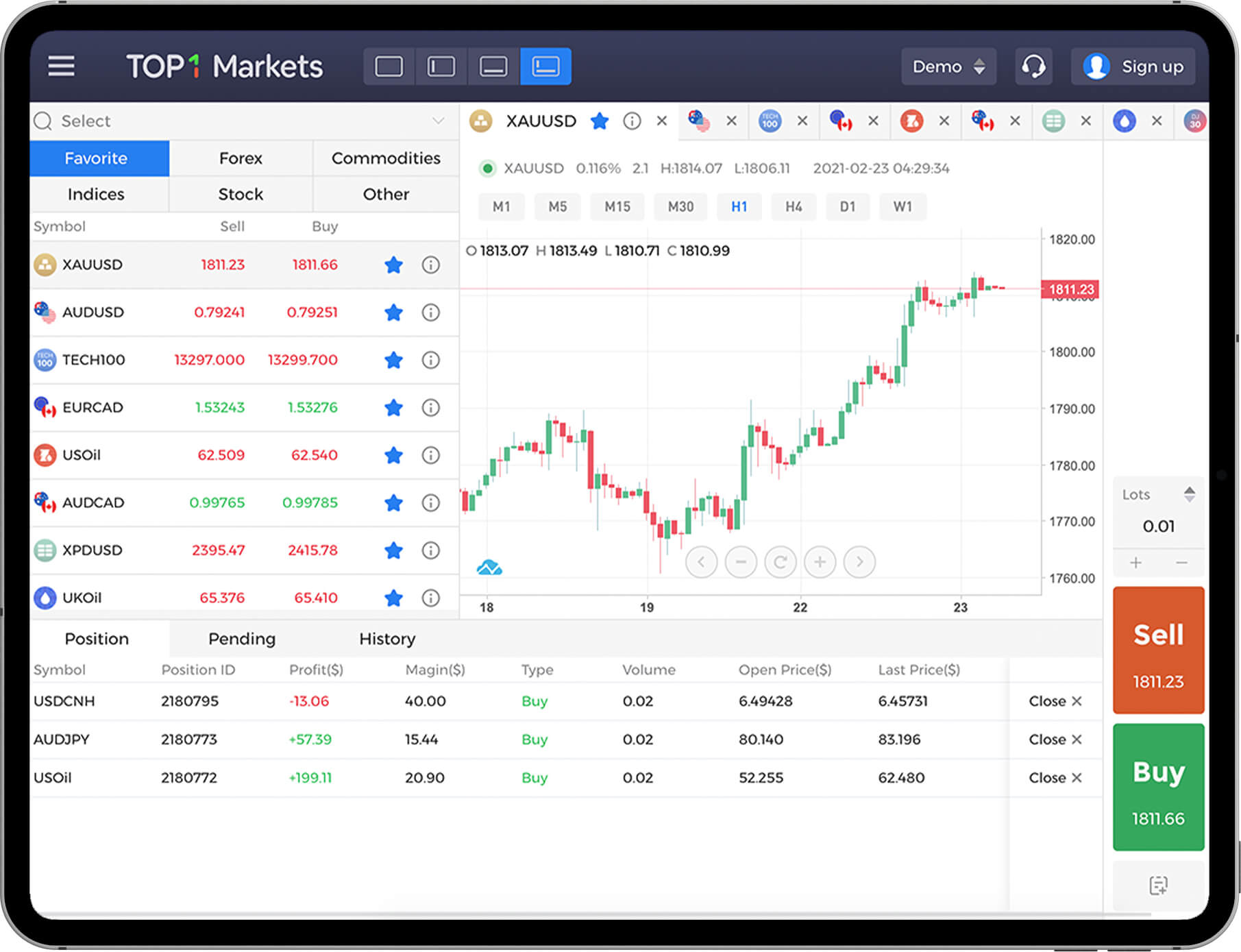Reset the chart view

(x=780, y=562)
